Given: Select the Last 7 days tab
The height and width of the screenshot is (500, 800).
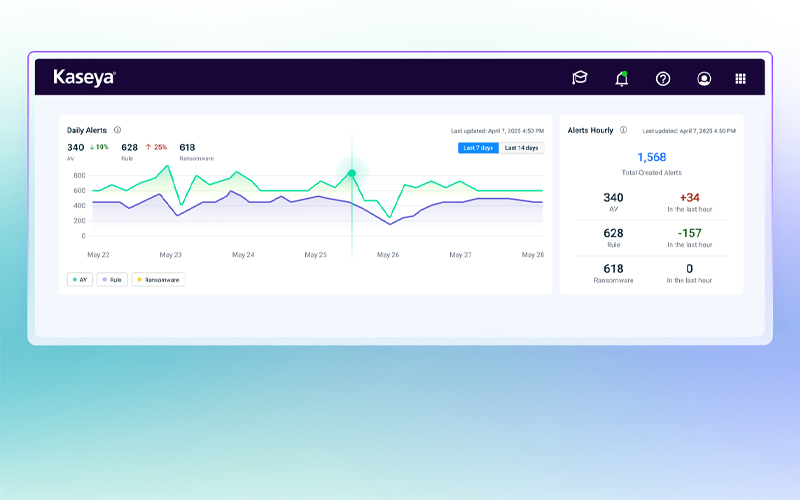Looking at the screenshot, I should [478, 148].
